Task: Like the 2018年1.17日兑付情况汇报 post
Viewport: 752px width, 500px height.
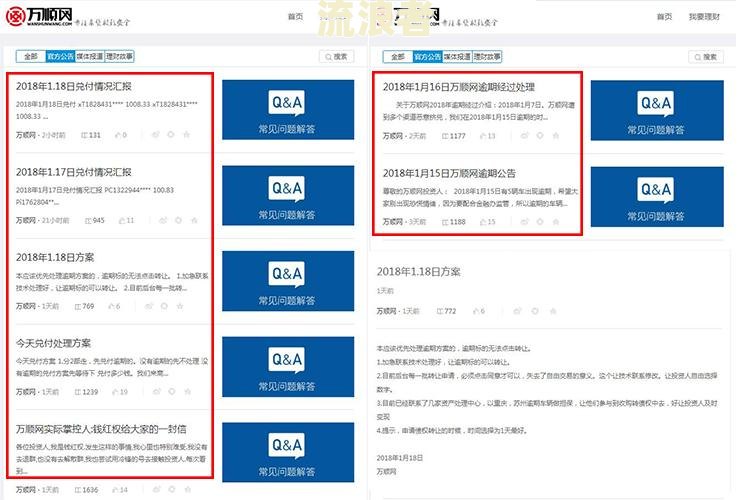Action: click(122, 221)
